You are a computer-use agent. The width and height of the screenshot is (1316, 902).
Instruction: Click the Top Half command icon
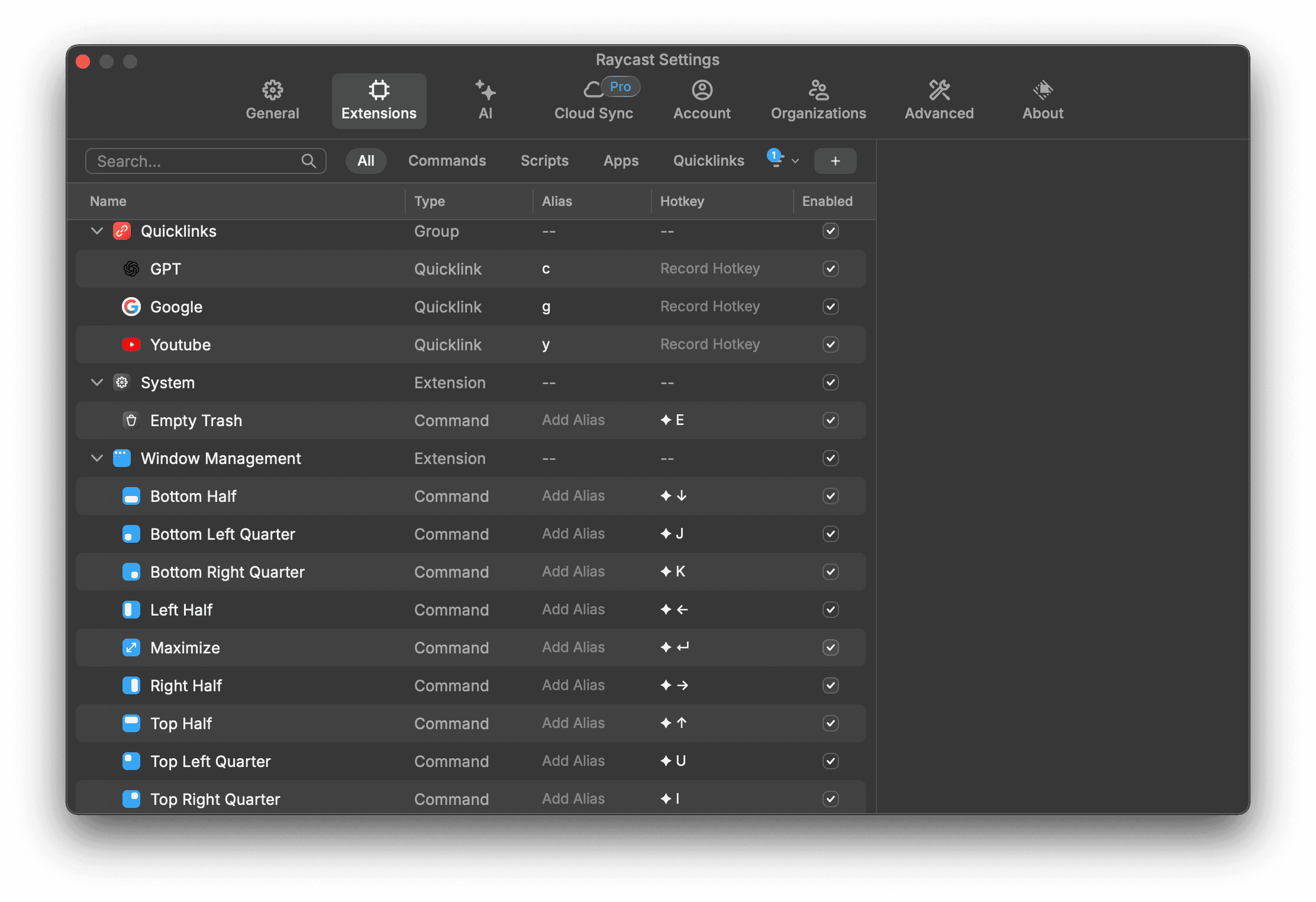point(131,723)
